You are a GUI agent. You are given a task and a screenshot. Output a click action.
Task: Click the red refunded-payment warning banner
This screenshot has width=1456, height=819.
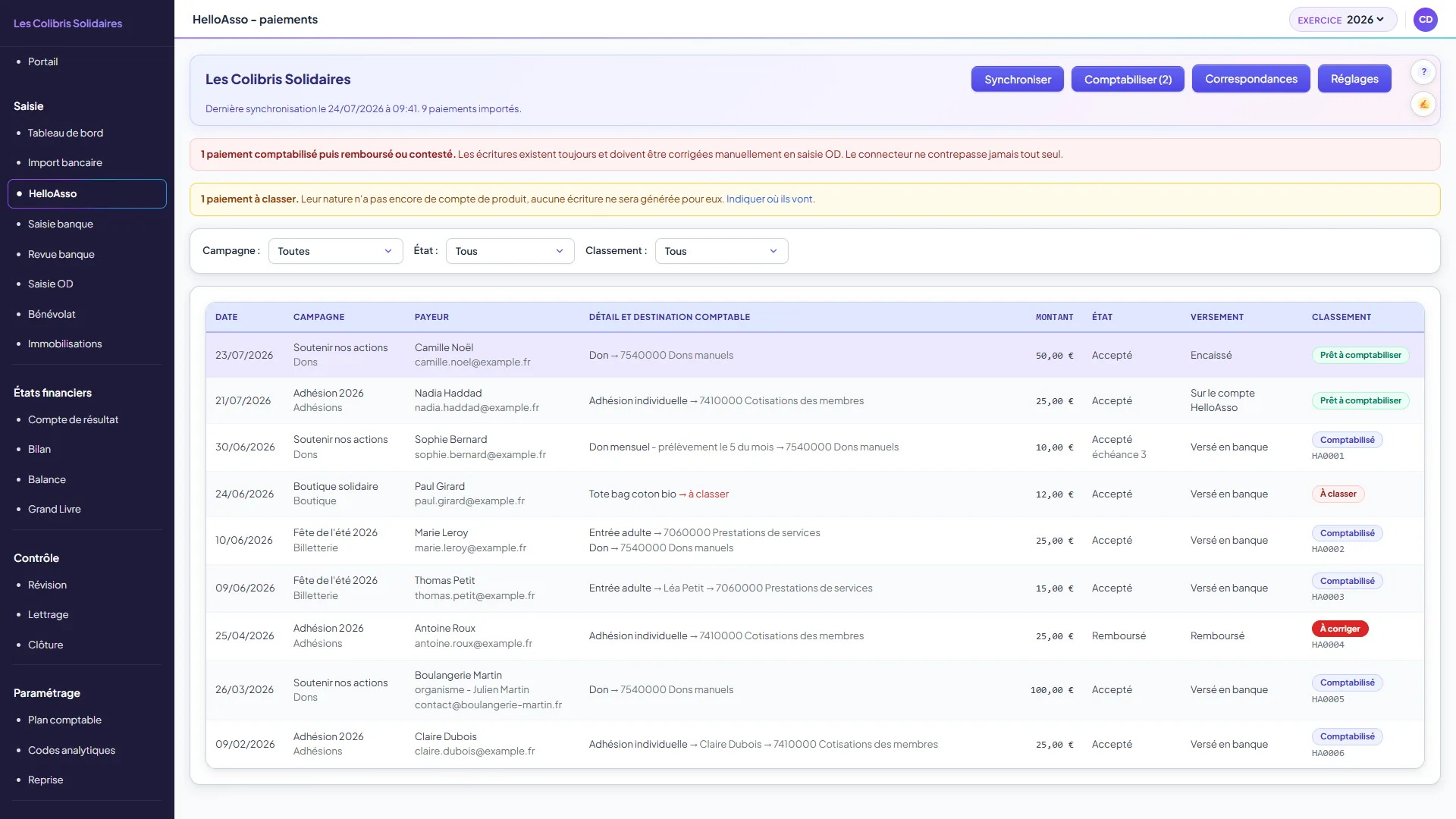point(814,154)
